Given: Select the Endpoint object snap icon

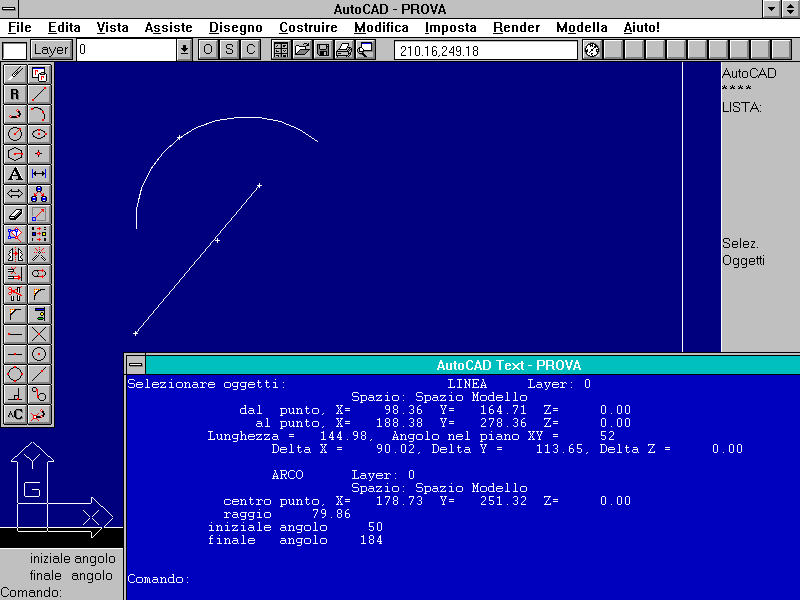Looking at the screenshot, I should tap(15, 334).
